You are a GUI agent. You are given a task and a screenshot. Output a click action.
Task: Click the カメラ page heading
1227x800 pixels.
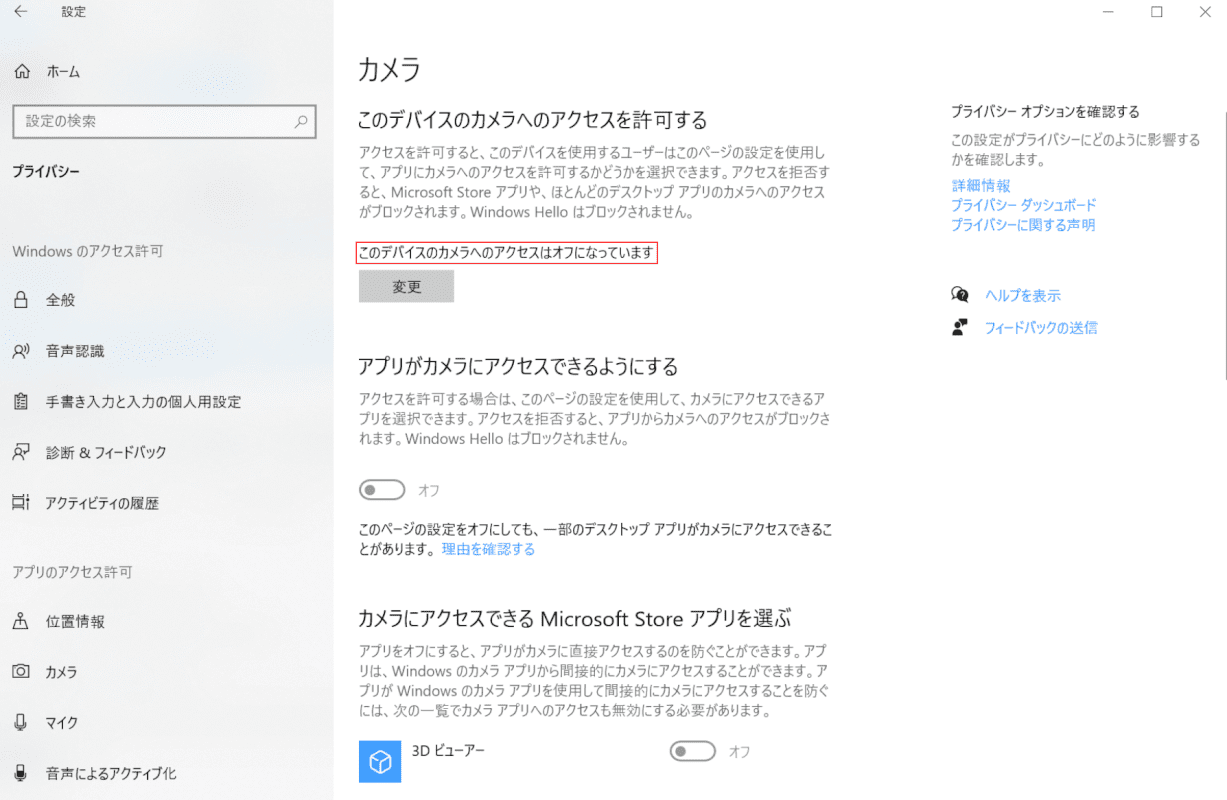pyautogui.click(x=390, y=70)
